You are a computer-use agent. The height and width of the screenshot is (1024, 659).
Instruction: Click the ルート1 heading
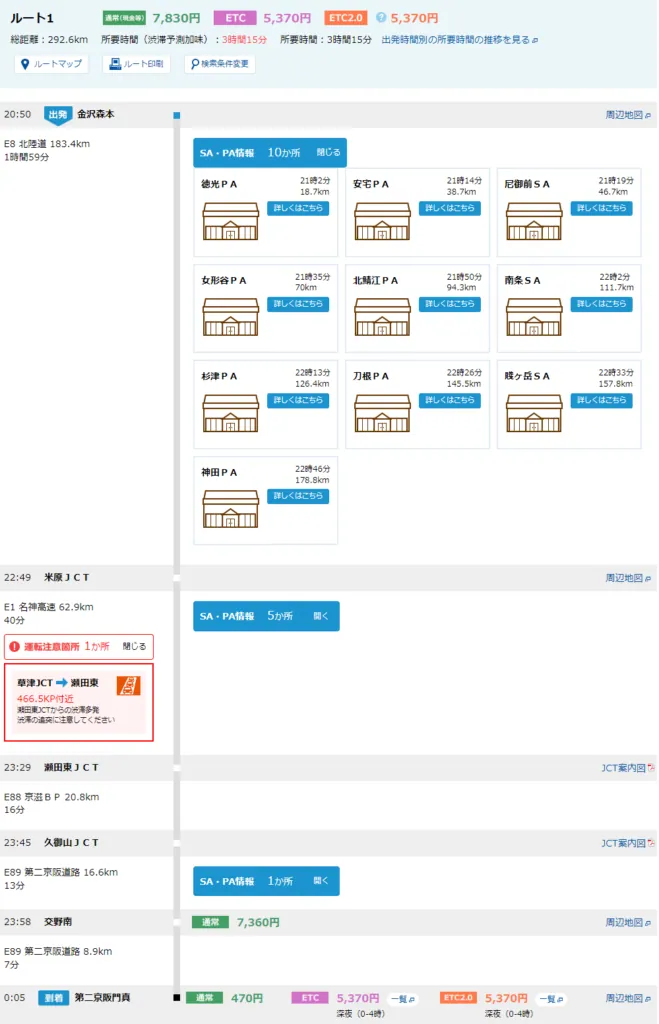[x=32, y=18]
